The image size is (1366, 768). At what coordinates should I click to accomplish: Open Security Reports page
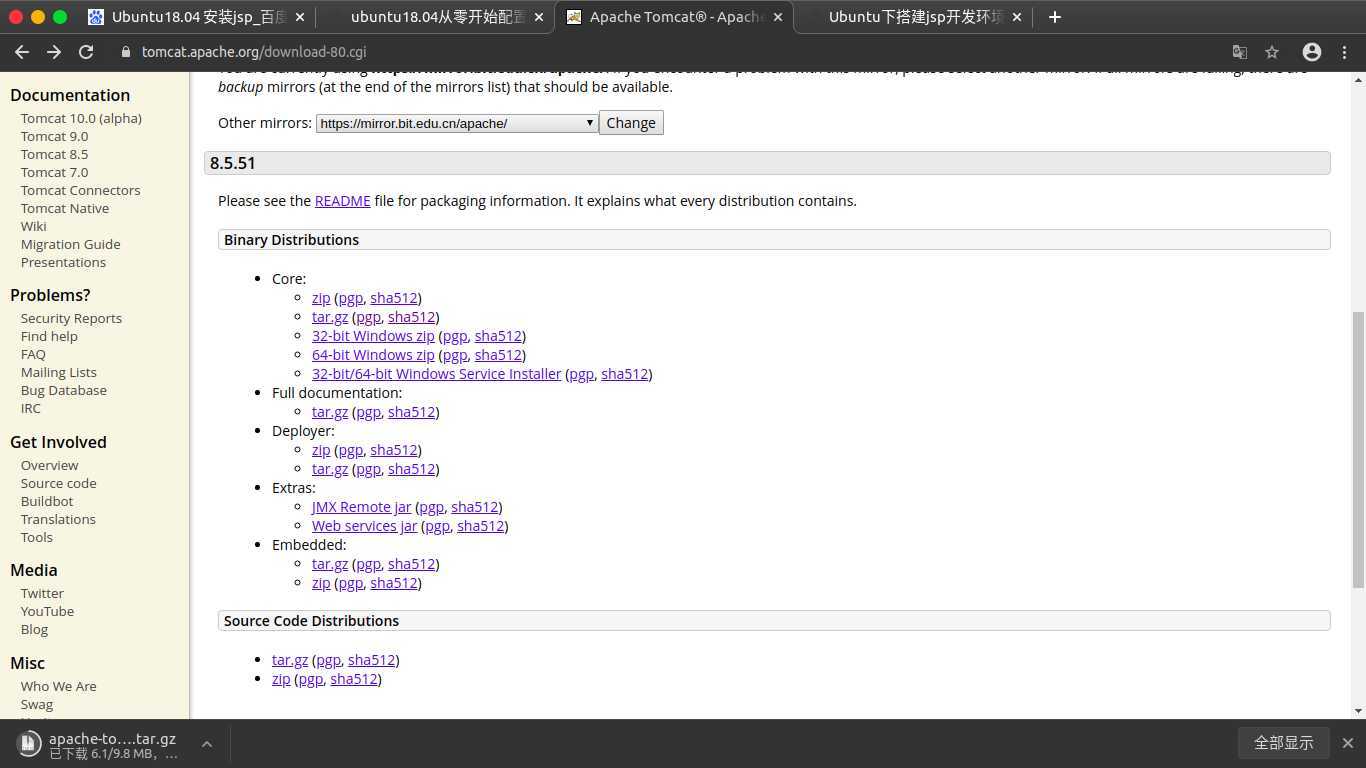tap(71, 318)
